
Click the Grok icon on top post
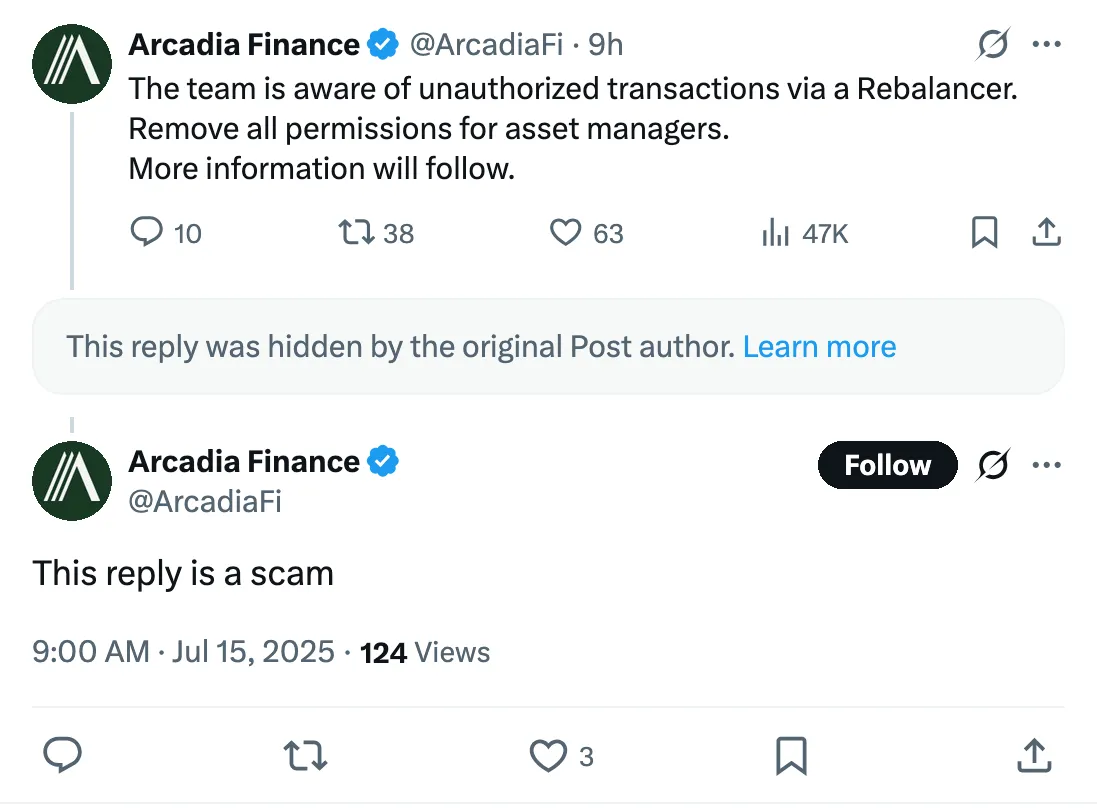point(993,44)
